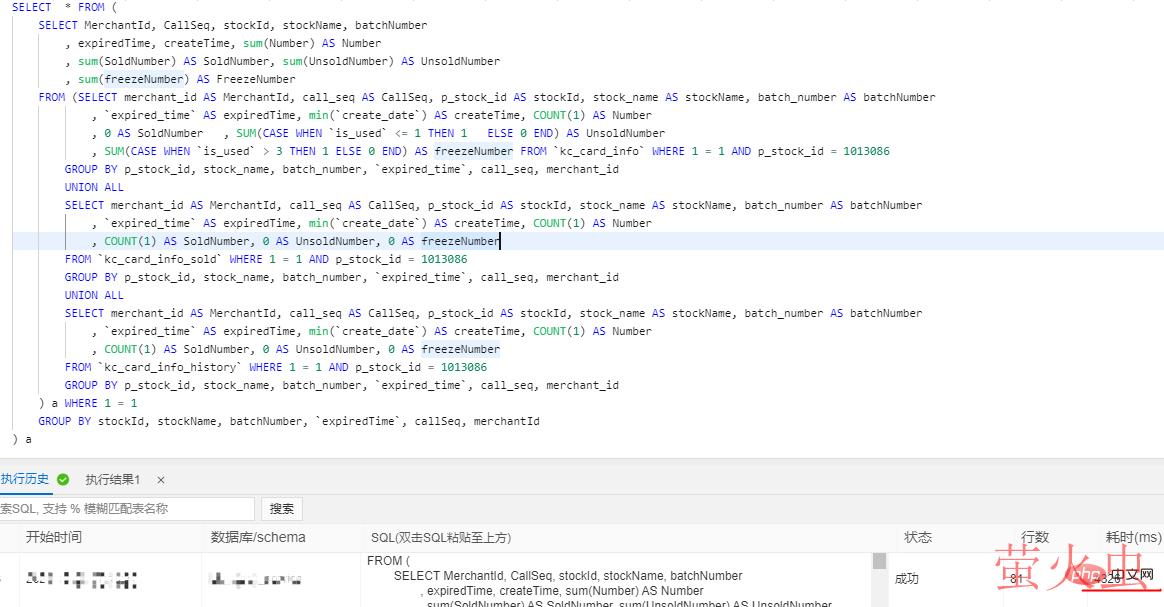
Task: Close the 执行结果1 tab
Action: [x=161, y=480]
